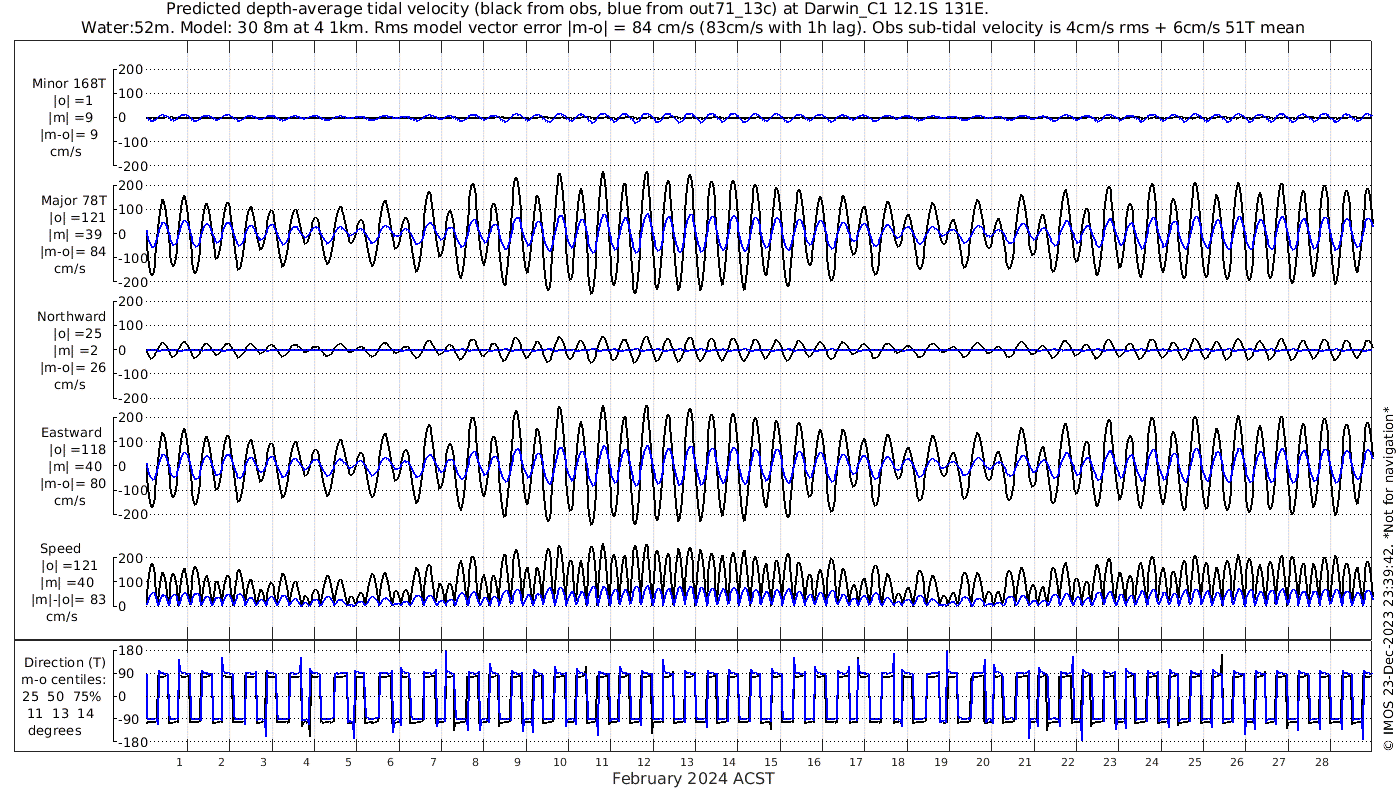Click the 'm-o centiles:' text

click(64, 679)
